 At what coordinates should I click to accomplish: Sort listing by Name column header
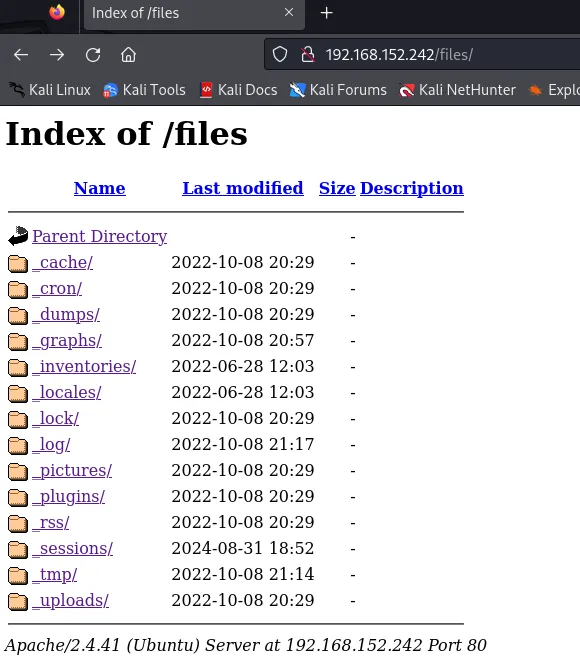click(x=99, y=188)
